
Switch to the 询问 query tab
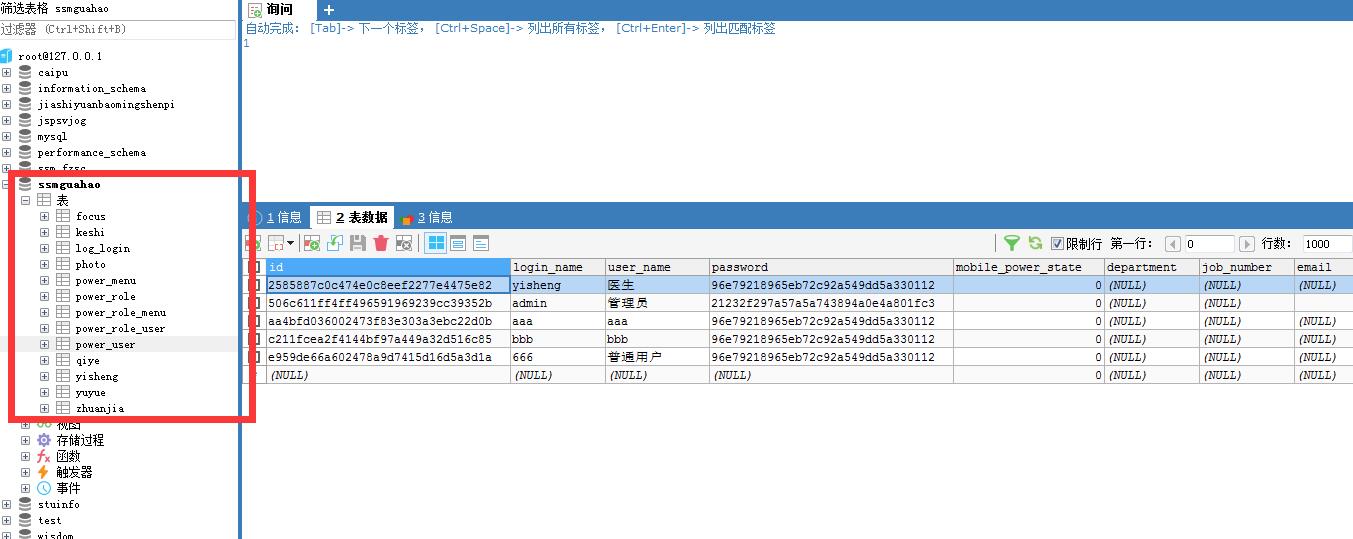279,10
